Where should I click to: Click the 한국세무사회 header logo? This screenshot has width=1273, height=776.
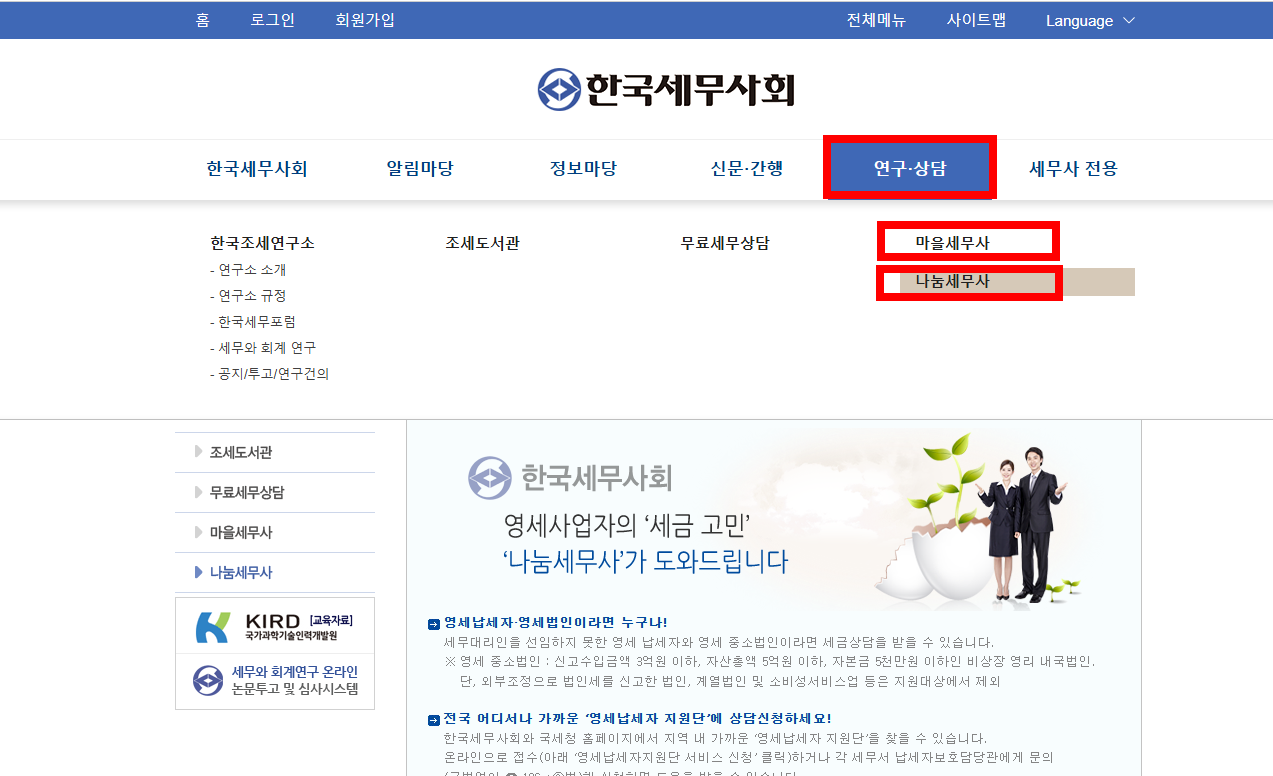click(x=666, y=89)
